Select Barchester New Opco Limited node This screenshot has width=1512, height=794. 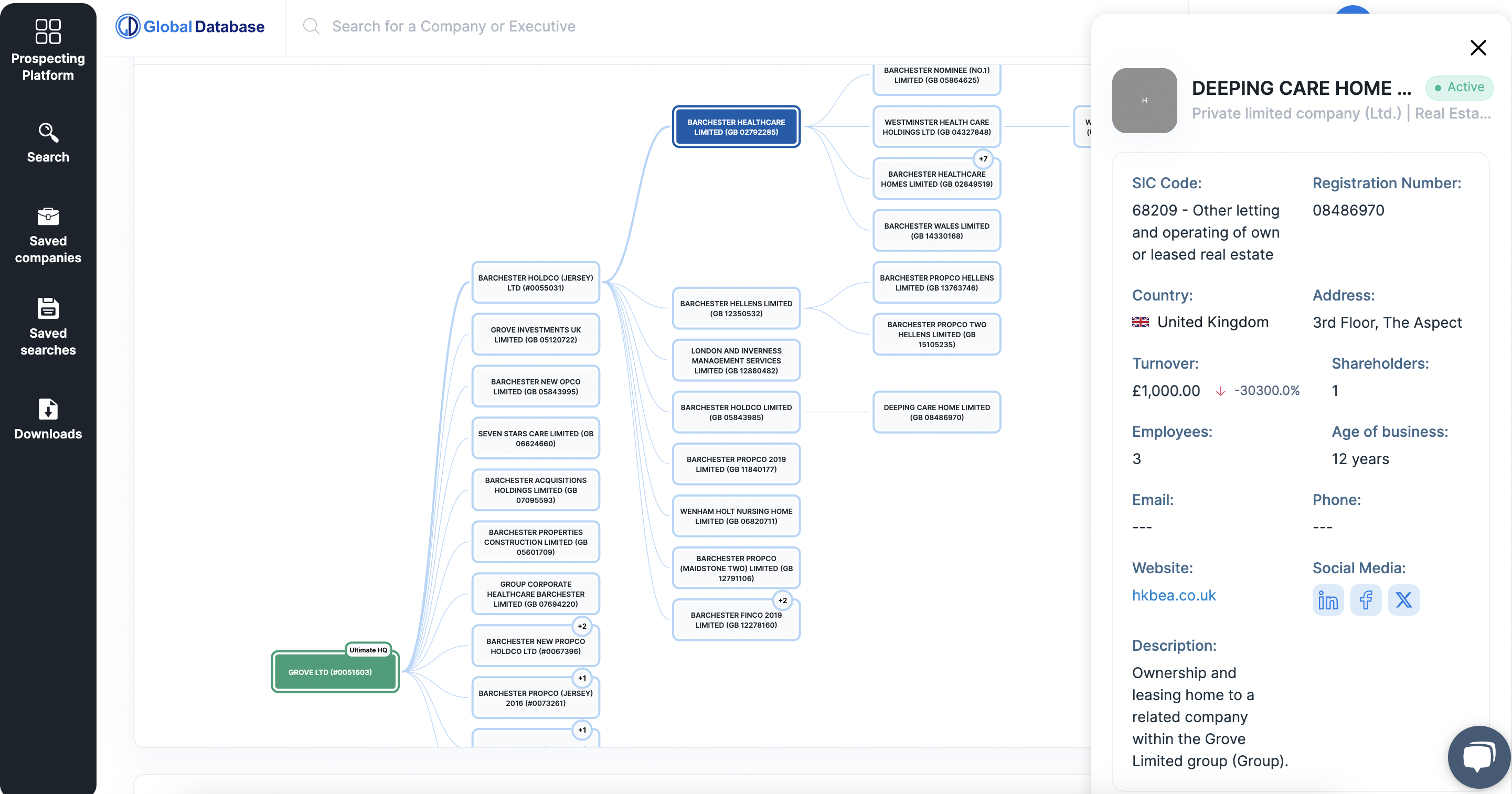(535, 386)
